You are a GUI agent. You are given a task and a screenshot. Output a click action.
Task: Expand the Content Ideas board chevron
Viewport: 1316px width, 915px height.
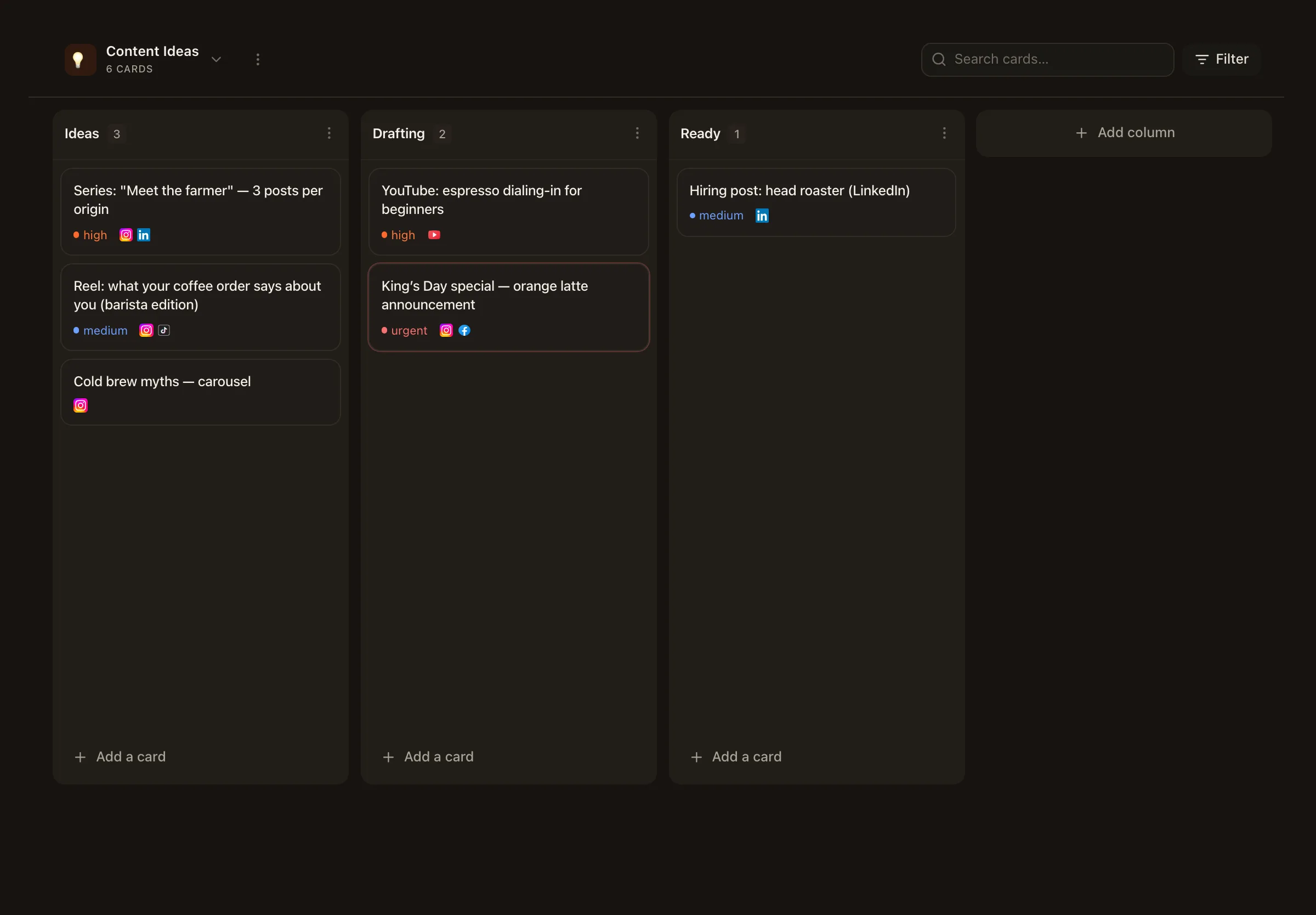[216, 60]
